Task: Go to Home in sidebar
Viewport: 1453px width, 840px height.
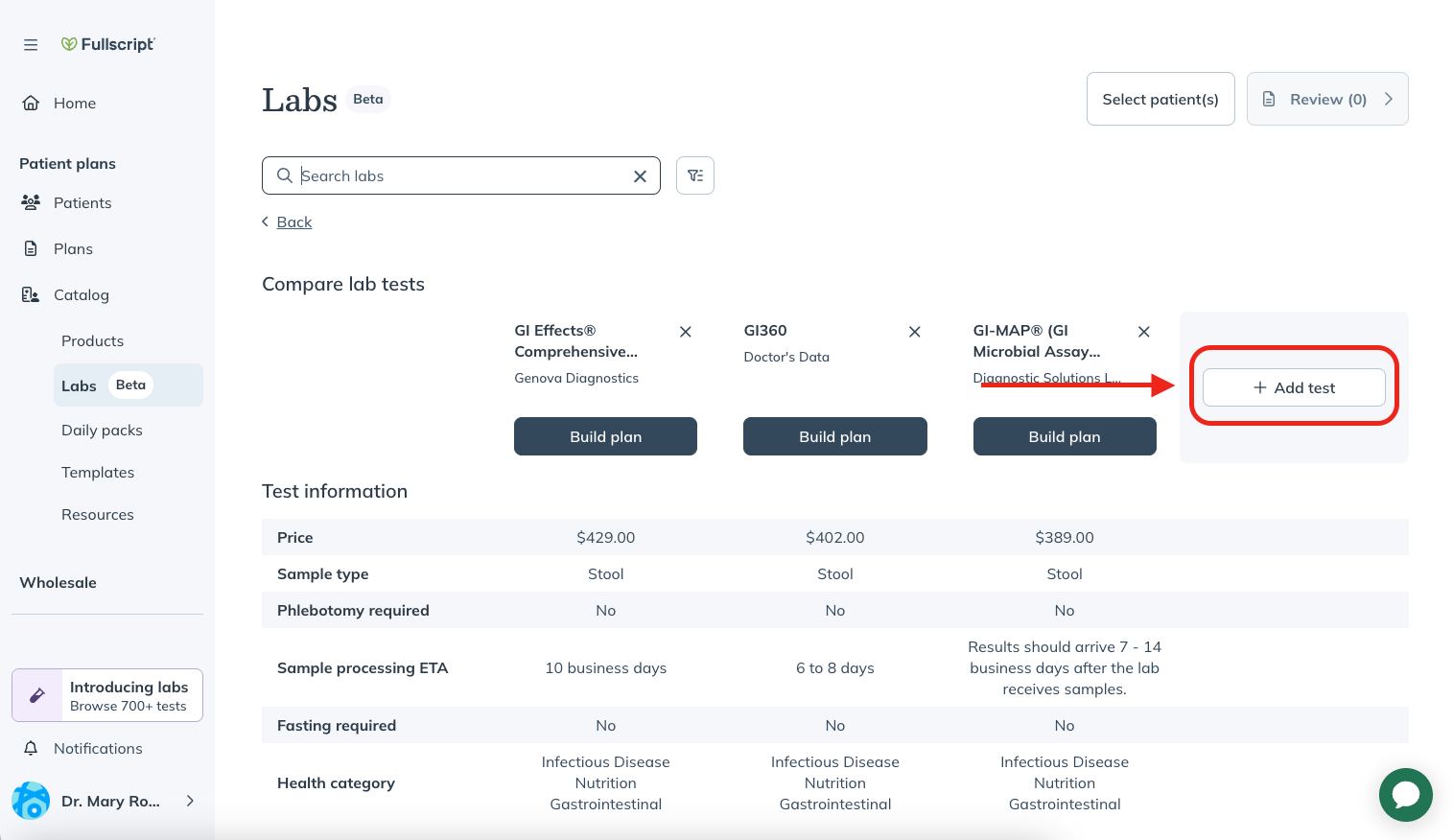Action: coord(74,104)
